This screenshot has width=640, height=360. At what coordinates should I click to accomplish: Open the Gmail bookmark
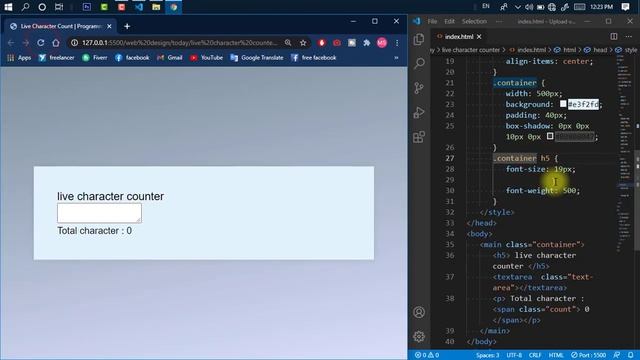point(170,58)
